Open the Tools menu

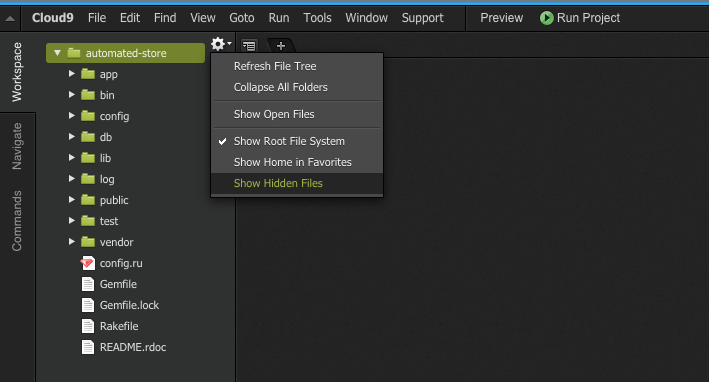click(x=317, y=18)
